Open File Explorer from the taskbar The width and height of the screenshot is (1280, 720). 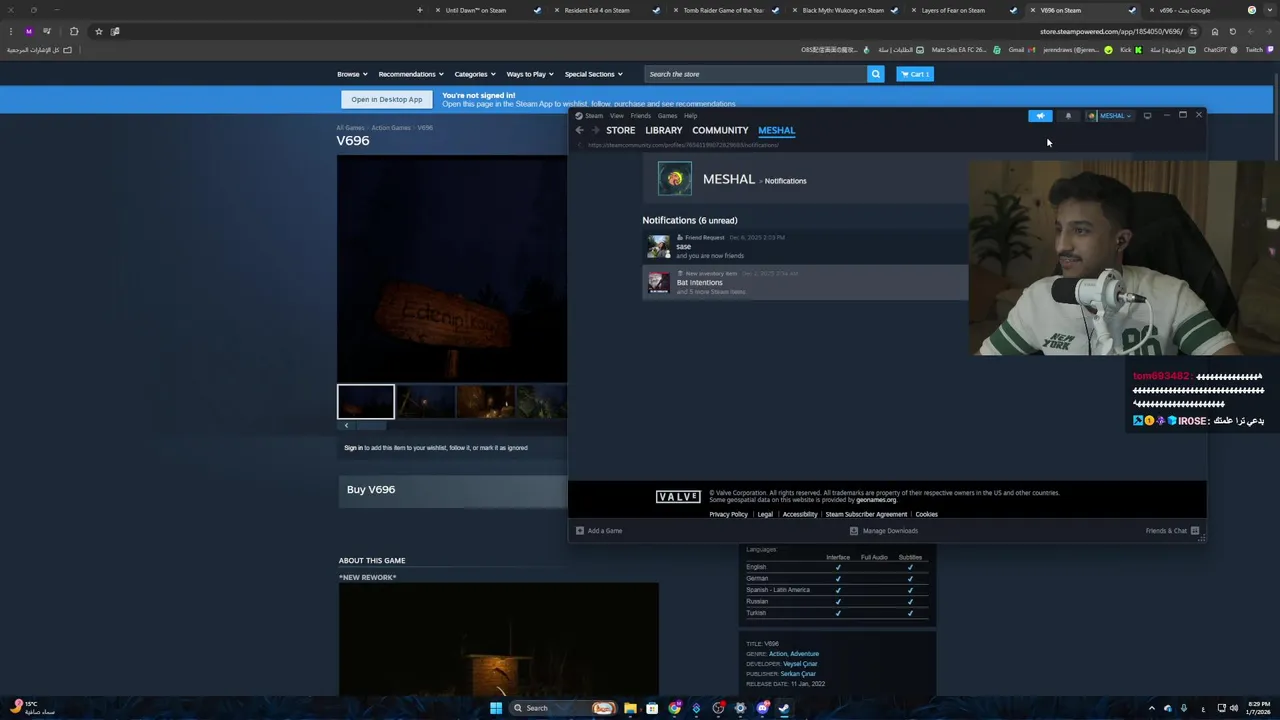[x=630, y=708]
